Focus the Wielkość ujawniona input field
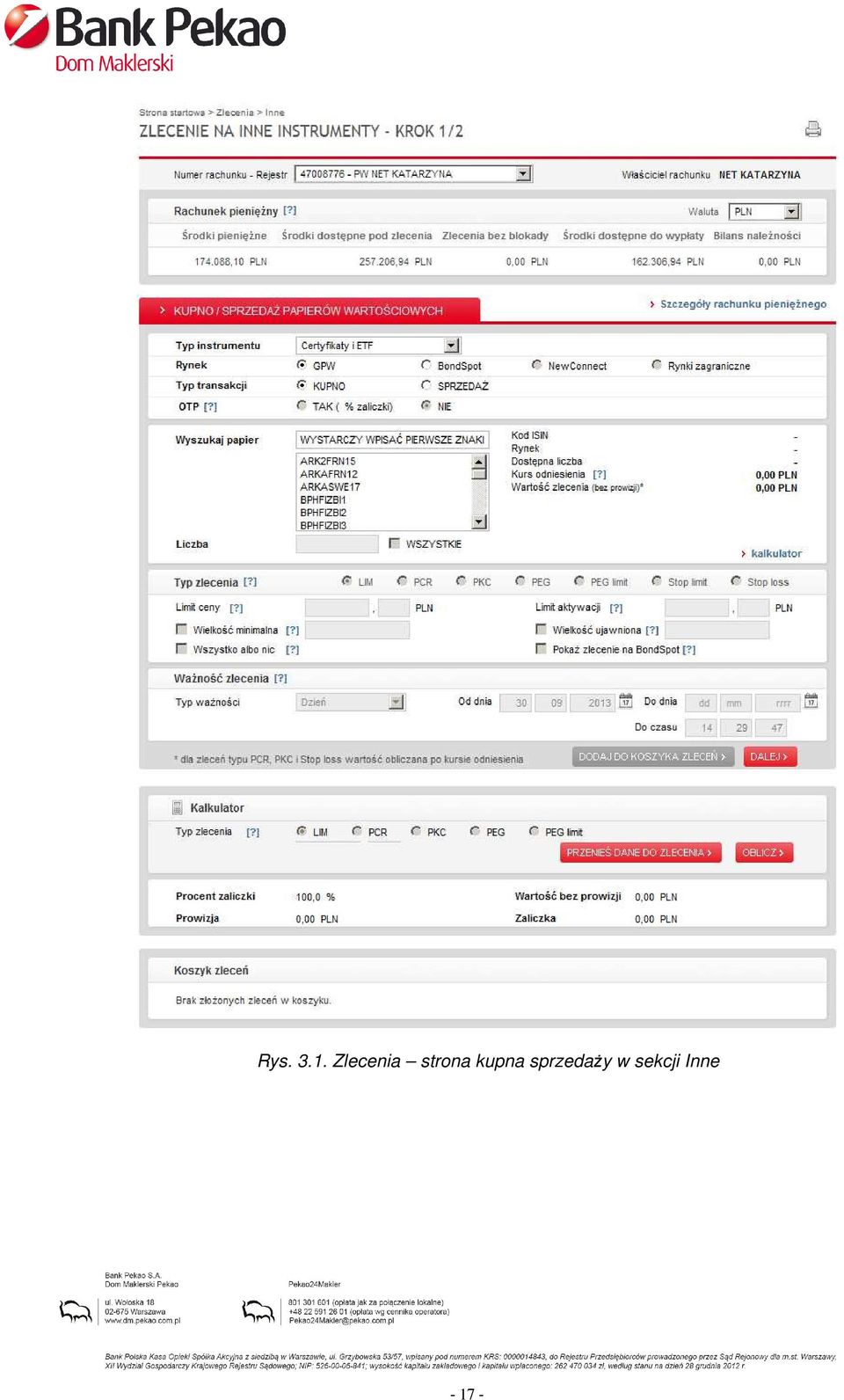This screenshot has height=1400, width=844. pos(717,630)
